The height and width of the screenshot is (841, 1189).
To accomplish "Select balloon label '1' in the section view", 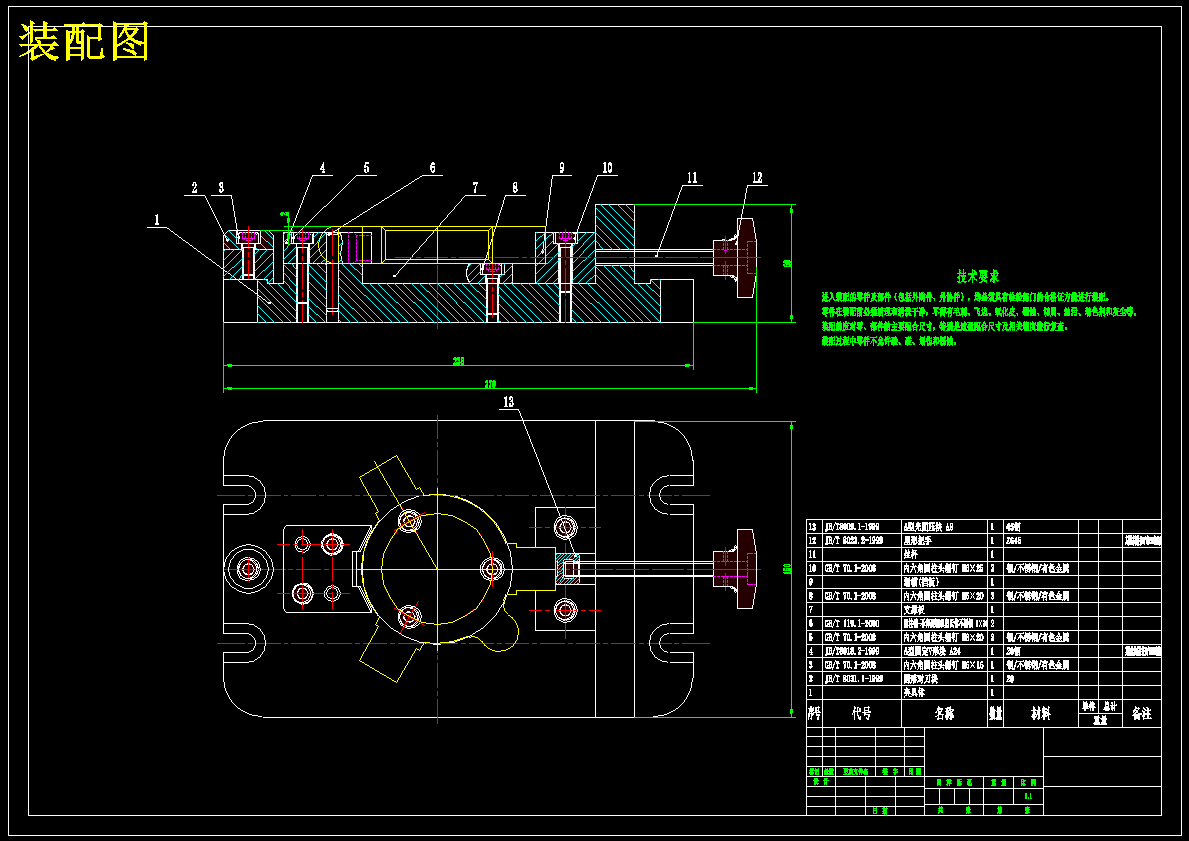I will (x=157, y=220).
